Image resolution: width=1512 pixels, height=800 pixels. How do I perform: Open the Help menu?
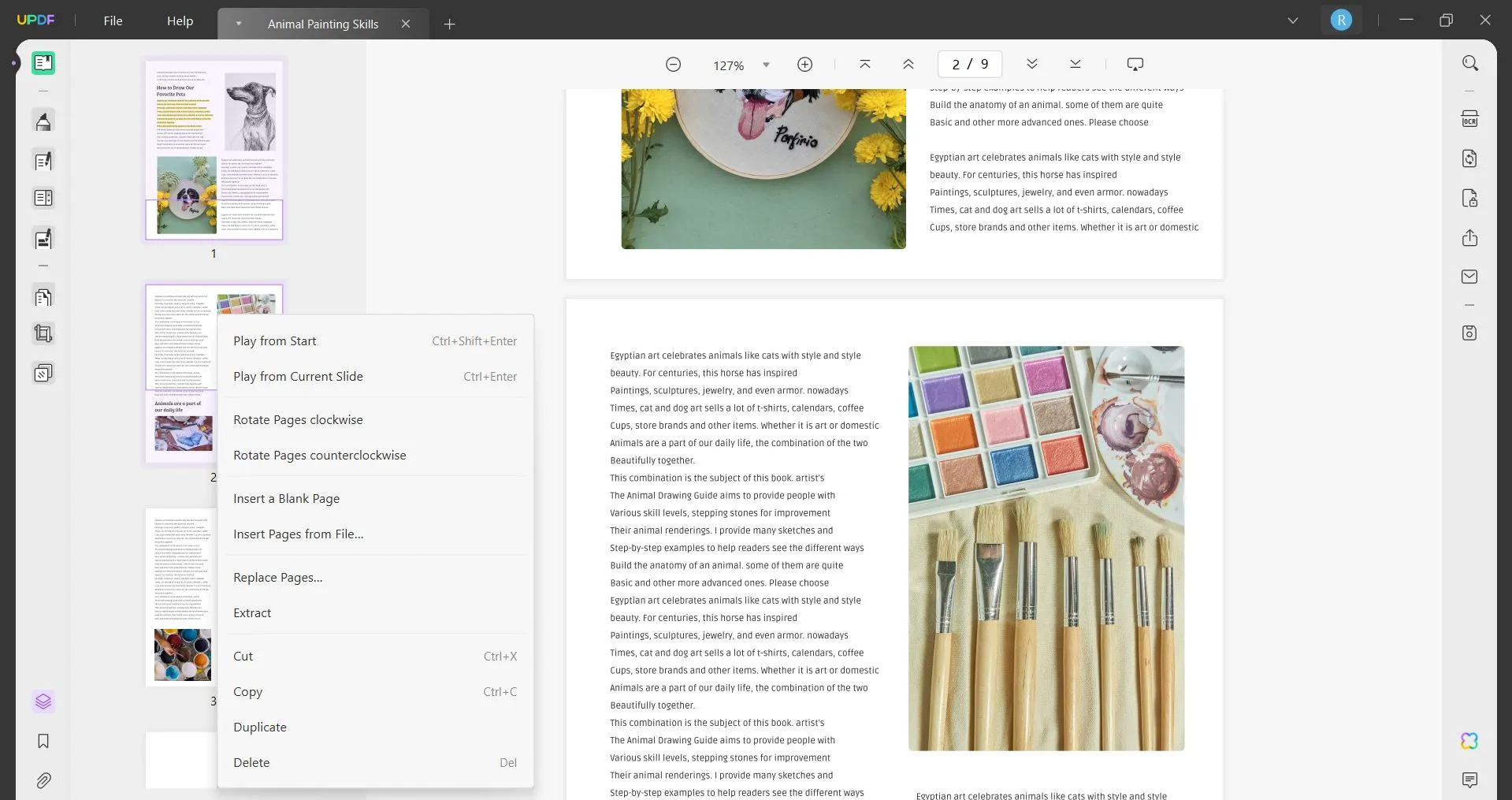pos(180,21)
